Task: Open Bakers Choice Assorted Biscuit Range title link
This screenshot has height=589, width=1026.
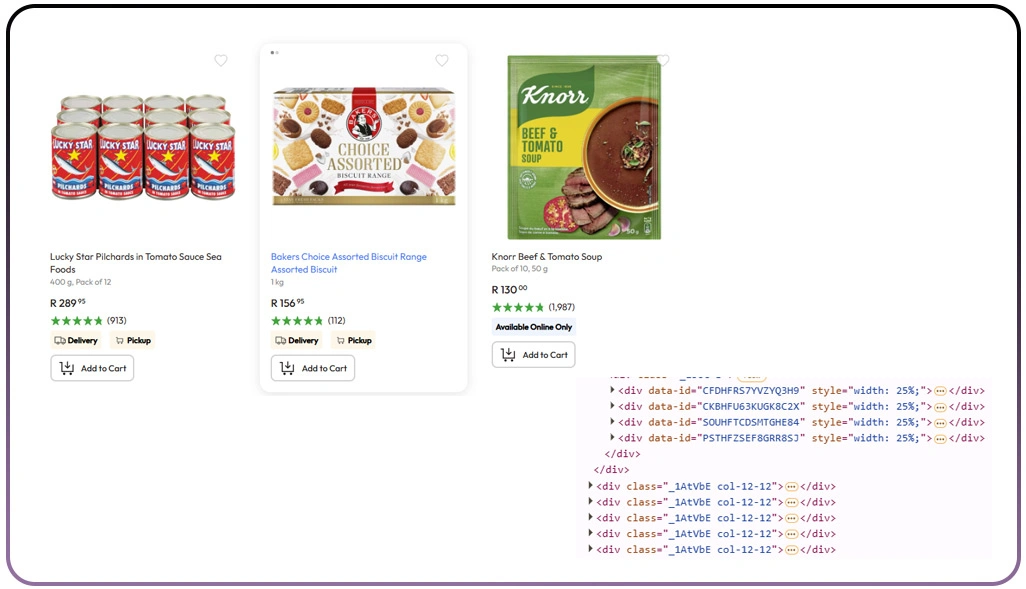Action: tap(348, 257)
